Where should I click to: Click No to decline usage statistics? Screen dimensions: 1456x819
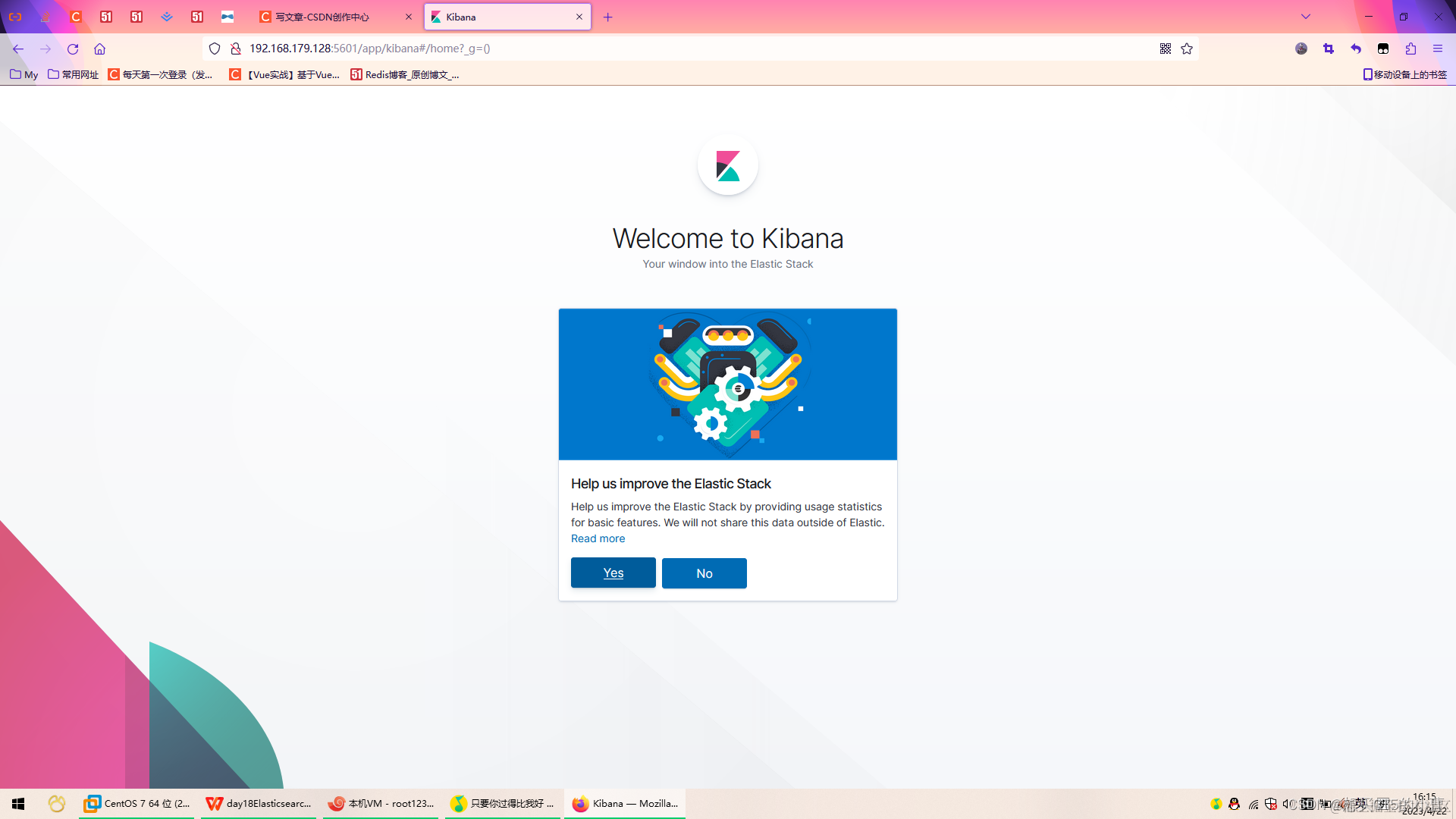[704, 573]
